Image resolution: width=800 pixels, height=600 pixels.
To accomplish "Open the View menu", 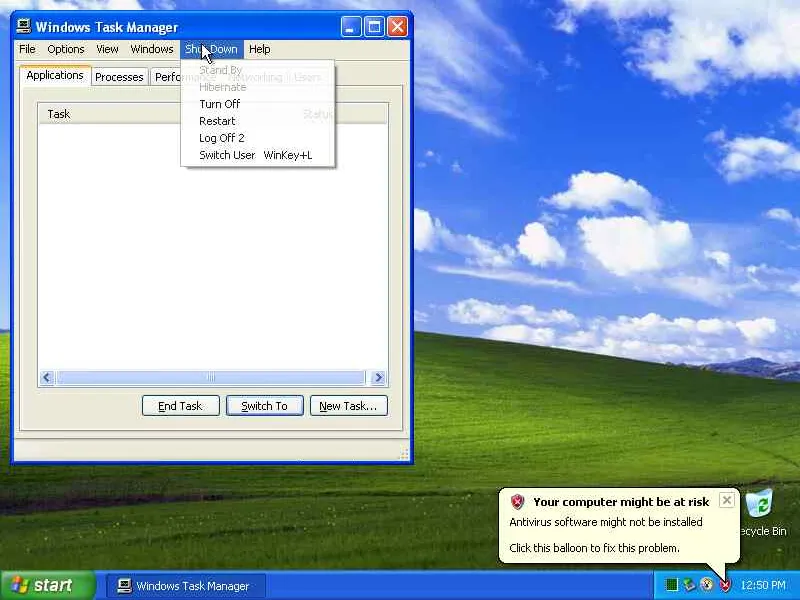I will click(x=107, y=49).
